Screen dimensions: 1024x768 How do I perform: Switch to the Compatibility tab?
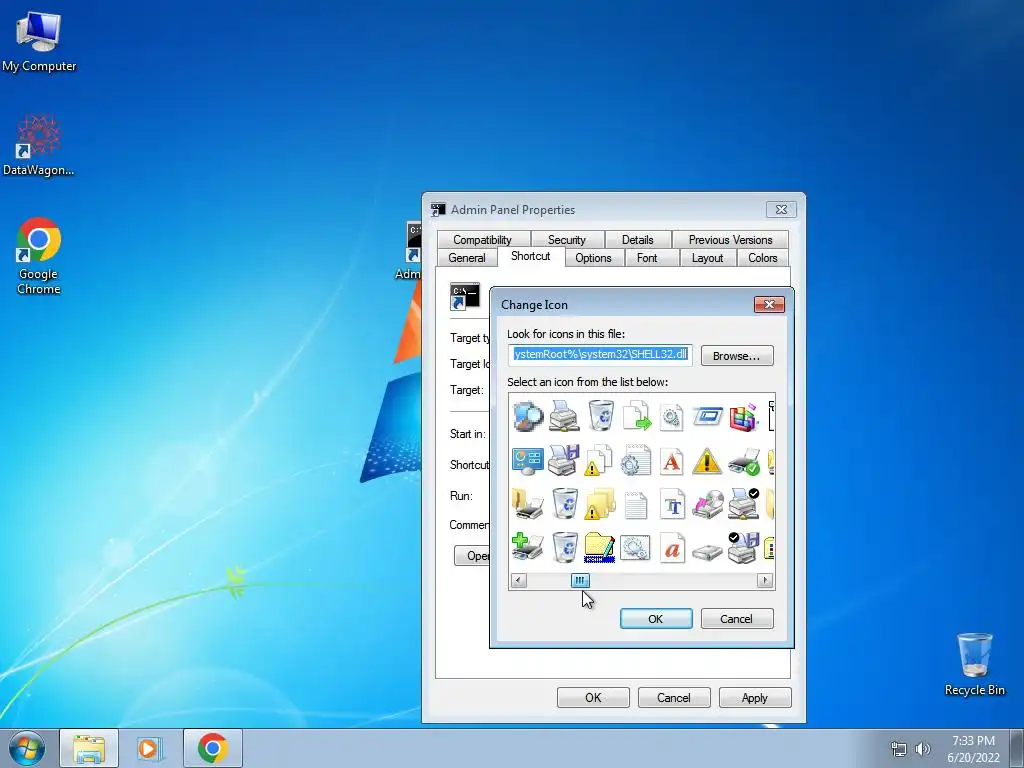(x=482, y=240)
